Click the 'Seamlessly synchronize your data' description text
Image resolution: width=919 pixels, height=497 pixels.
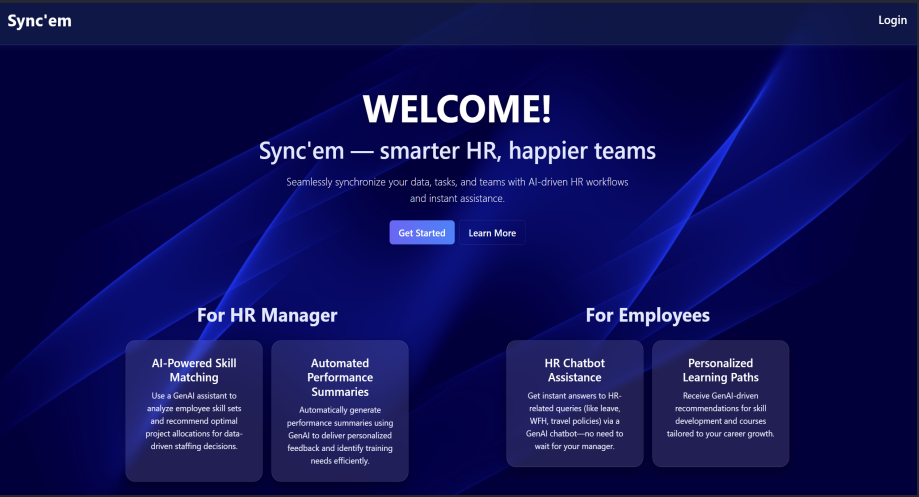coord(457,190)
